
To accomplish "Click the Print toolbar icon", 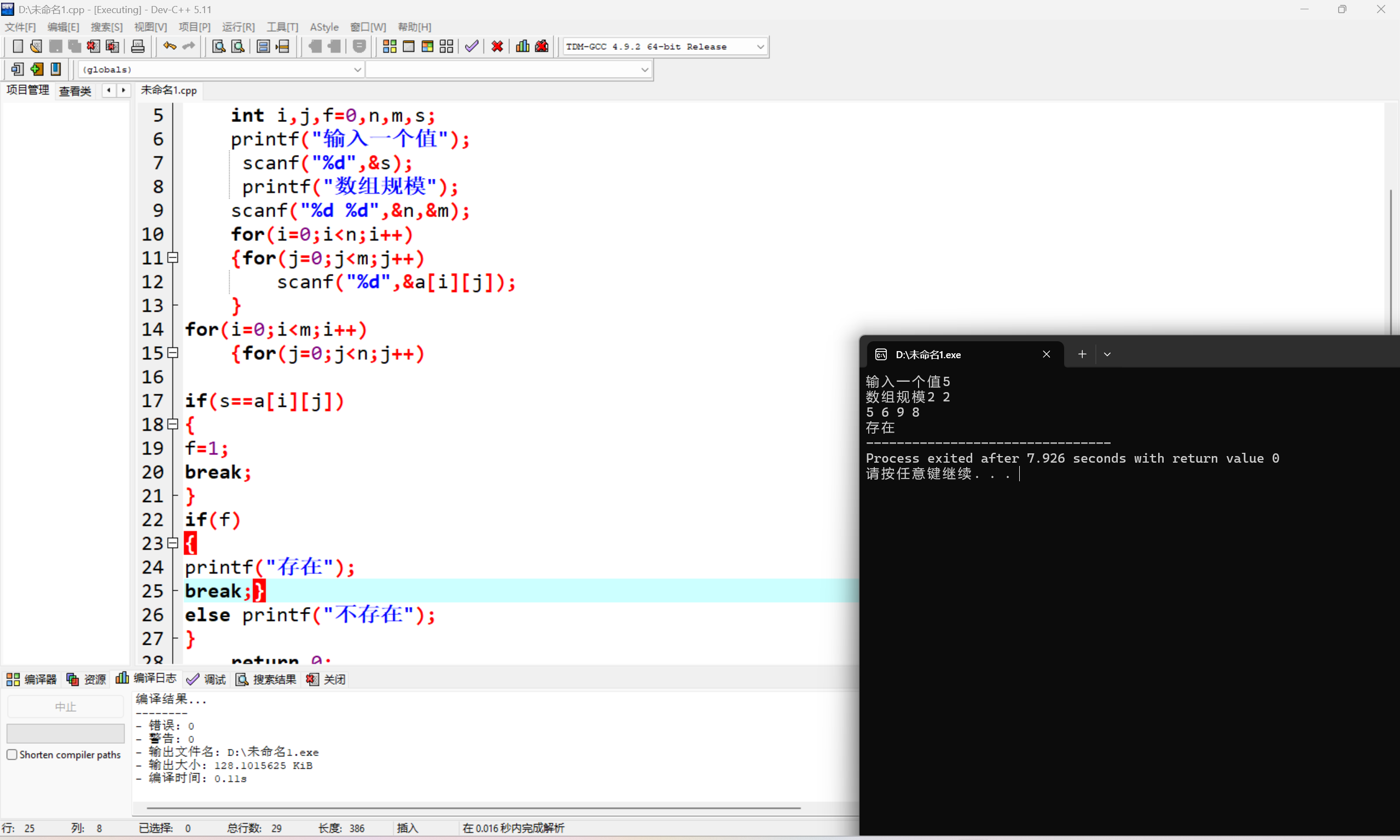I will 137,46.
